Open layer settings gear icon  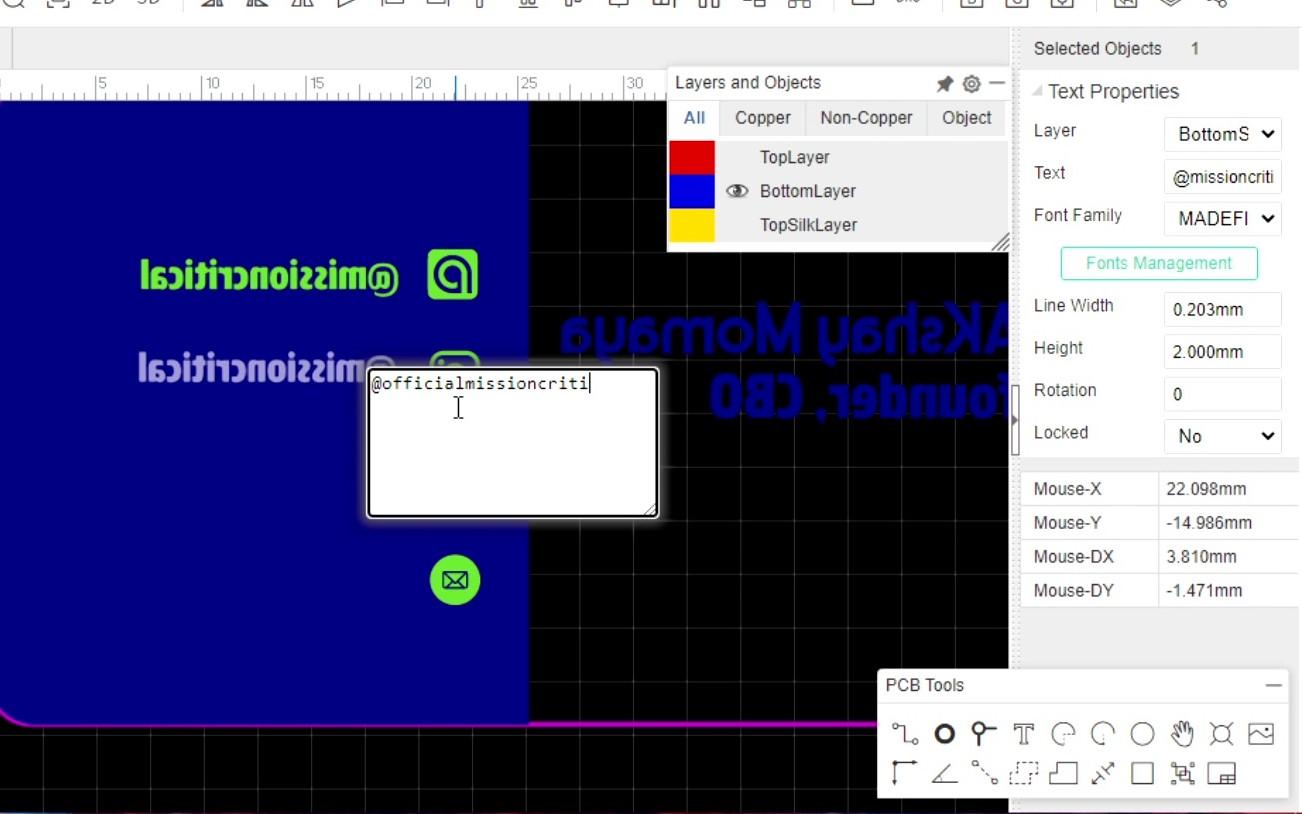click(971, 84)
